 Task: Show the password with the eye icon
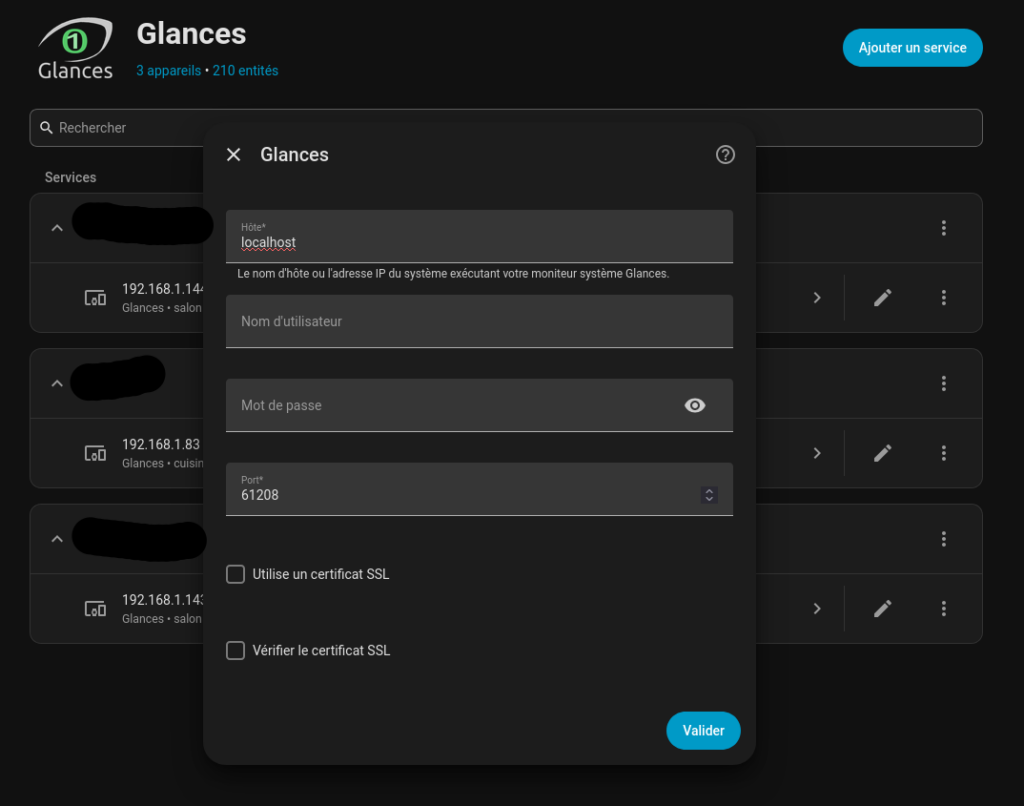coord(695,406)
